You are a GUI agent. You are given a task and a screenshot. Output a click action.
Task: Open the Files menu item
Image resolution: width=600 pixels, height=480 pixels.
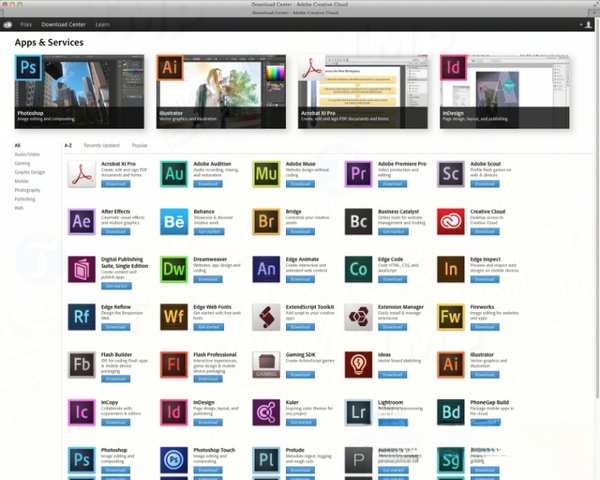coord(26,24)
